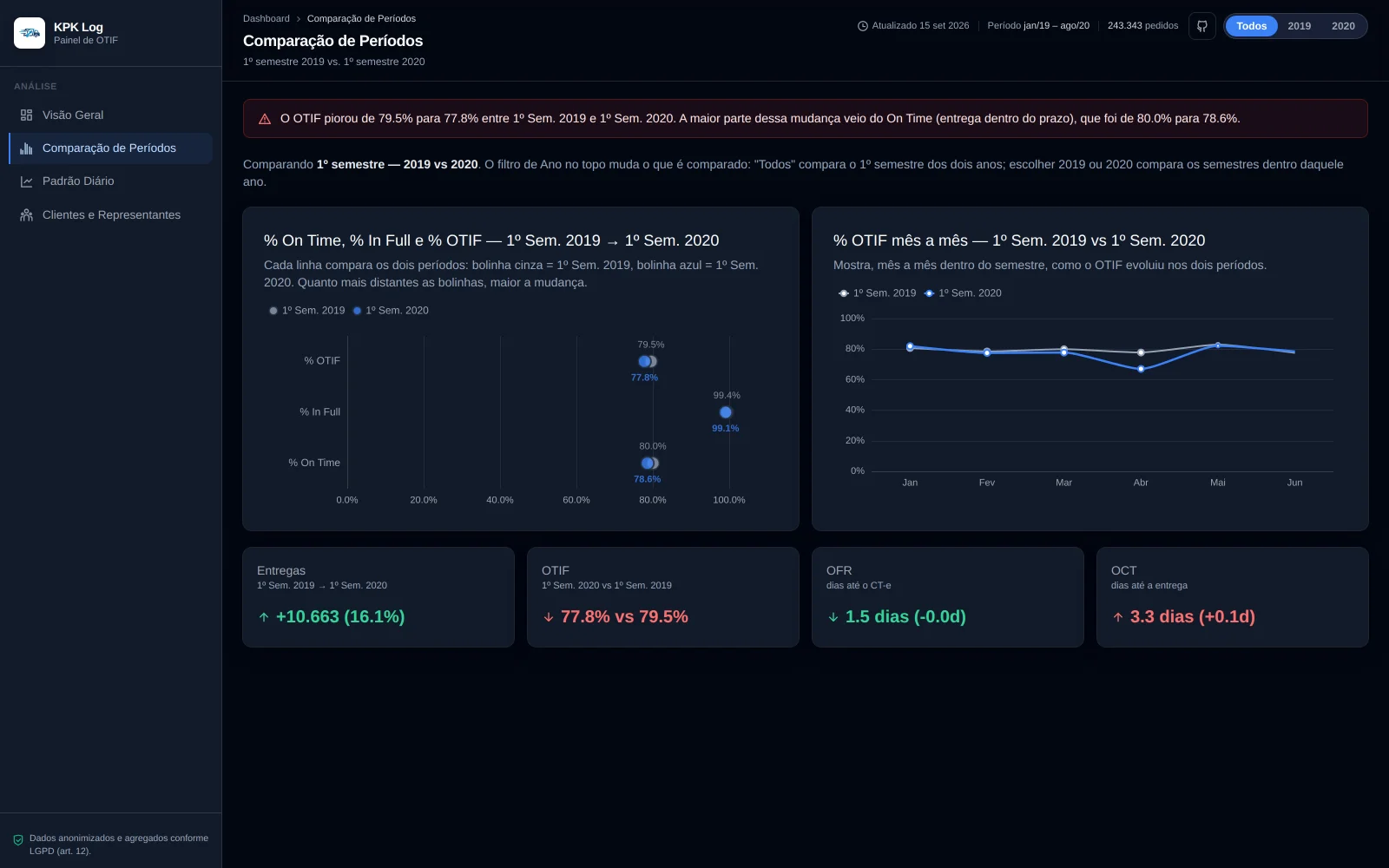Click the blue % OTIF dot at 77.8%
Image resolution: width=1389 pixels, height=868 pixels.
pyautogui.click(x=644, y=362)
